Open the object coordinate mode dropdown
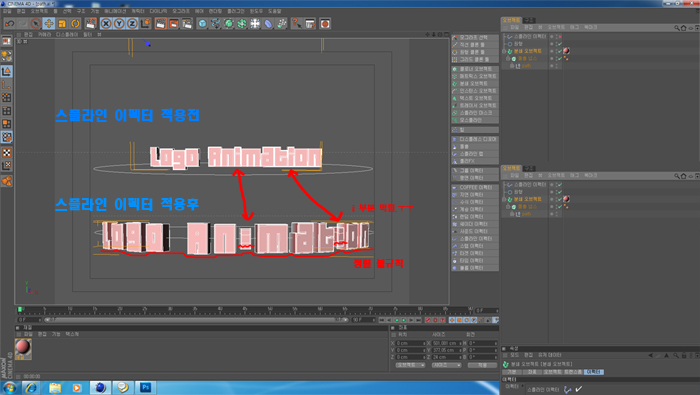Viewport: 700px width, 395px height. click(411, 365)
